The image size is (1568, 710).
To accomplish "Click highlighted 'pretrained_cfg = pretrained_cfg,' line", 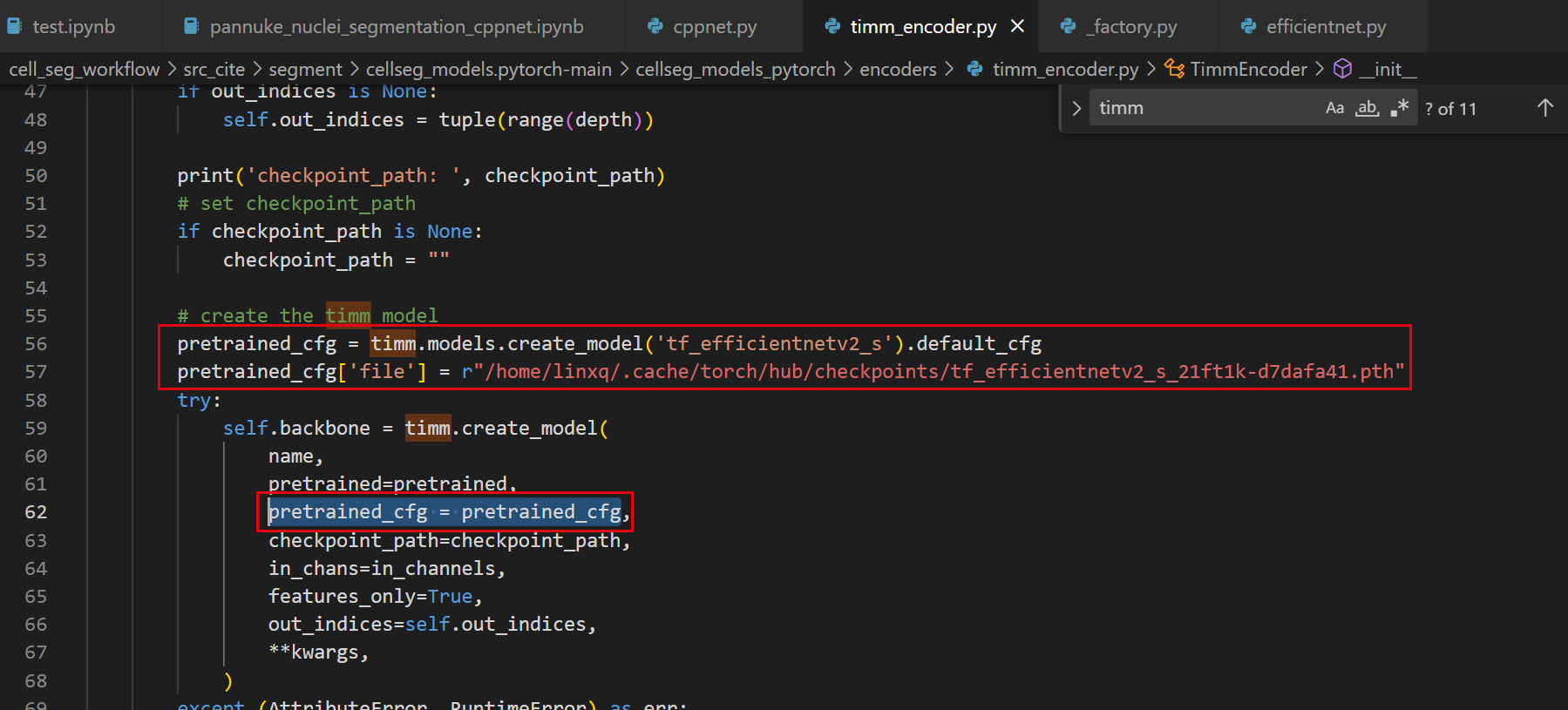I will click(449, 511).
